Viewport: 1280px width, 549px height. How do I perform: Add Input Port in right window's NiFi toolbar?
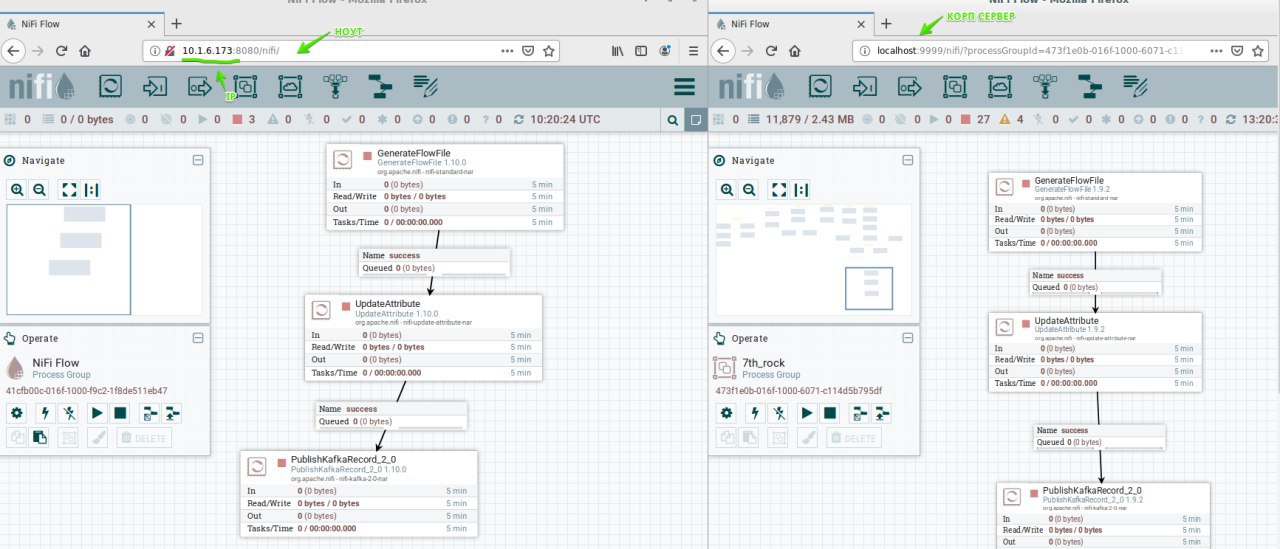tap(865, 86)
